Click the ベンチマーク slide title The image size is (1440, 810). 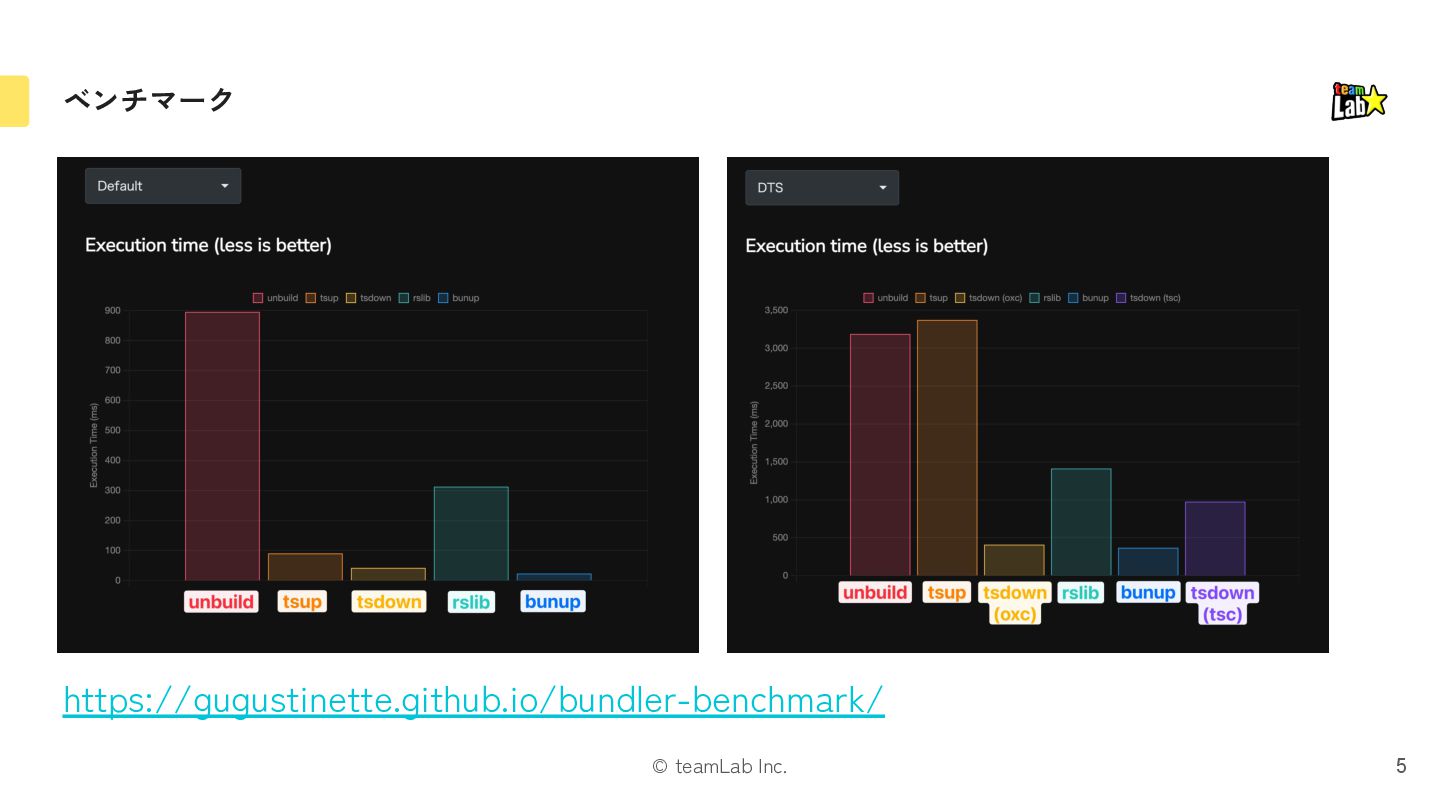pyautogui.click(x=149, y=100)
